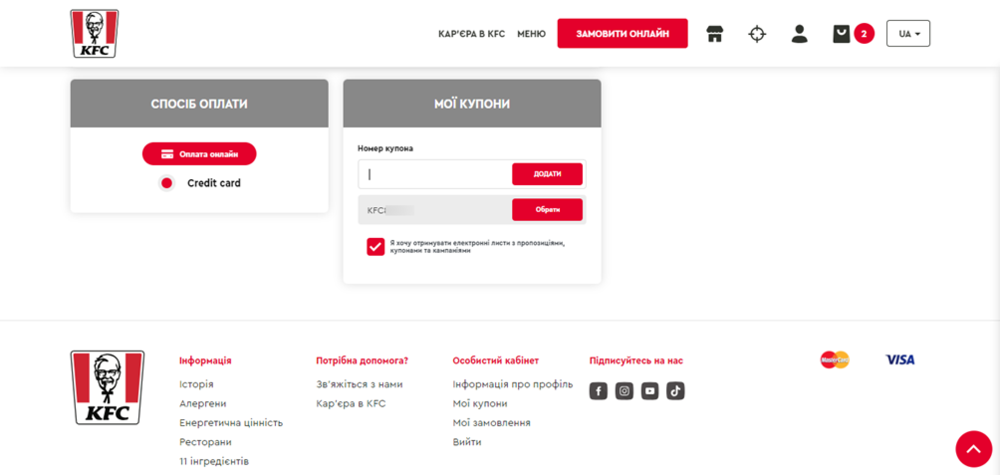
Task: Select the Credit card radio option
Action: click(x=167, y=183)
